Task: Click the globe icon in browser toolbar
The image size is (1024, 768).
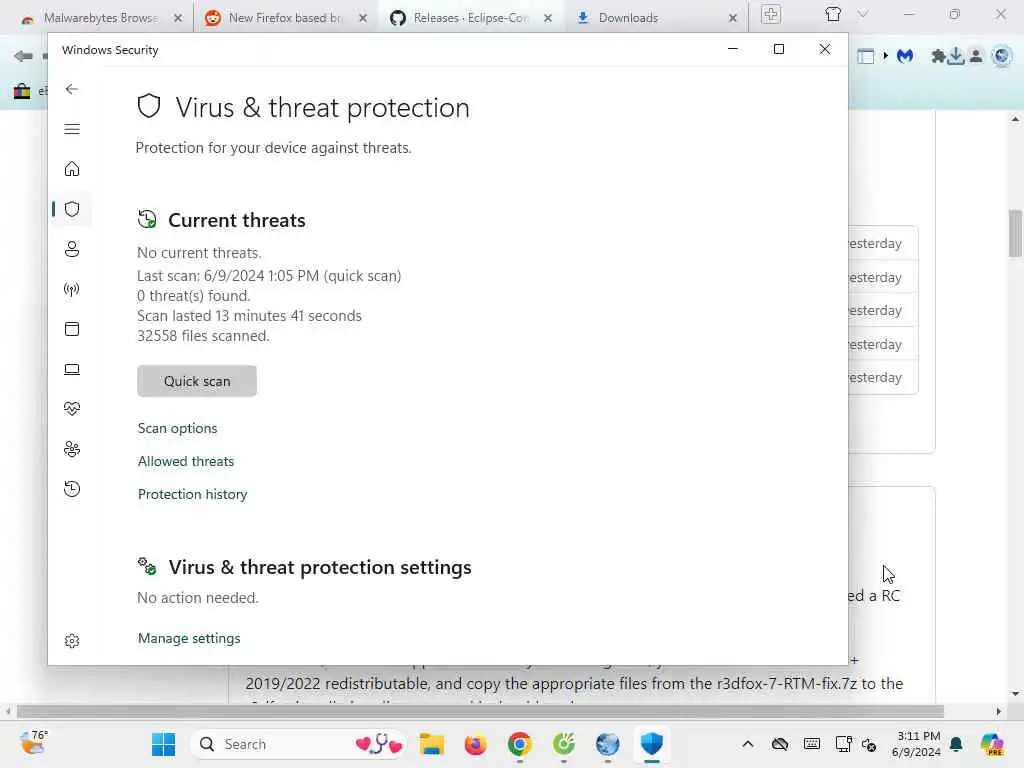Action: point(1001,56)
